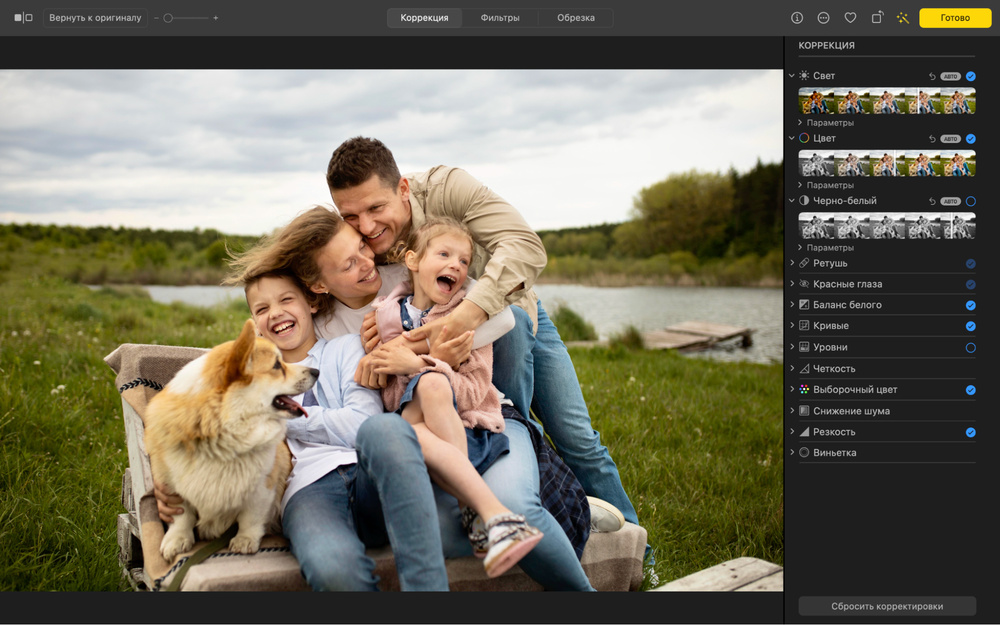
Task: Enable the Уровни adjustment circle
Action: [x=970, y=348]
